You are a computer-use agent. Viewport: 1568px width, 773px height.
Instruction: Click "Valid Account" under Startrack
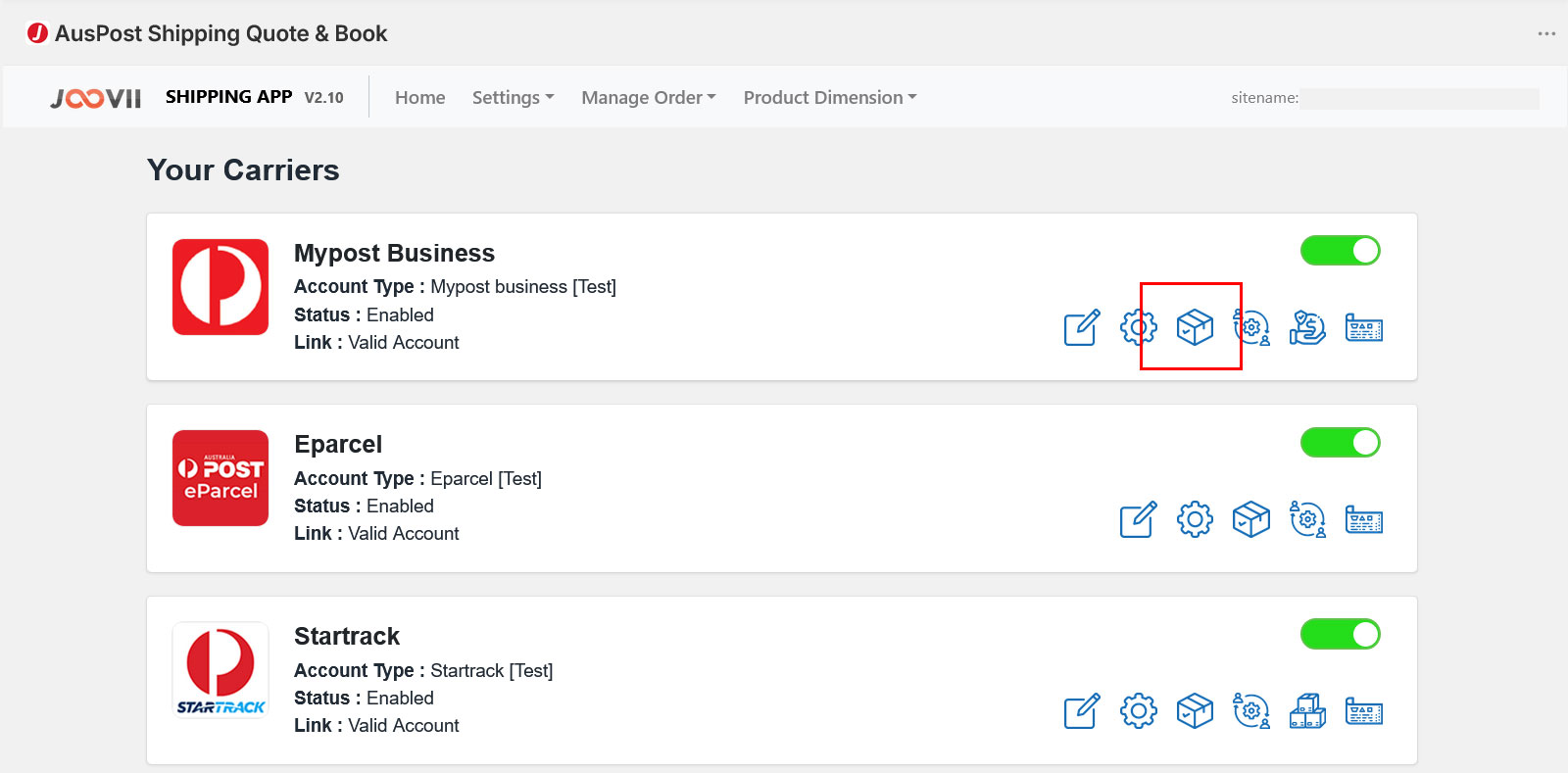tap(404, 725)
